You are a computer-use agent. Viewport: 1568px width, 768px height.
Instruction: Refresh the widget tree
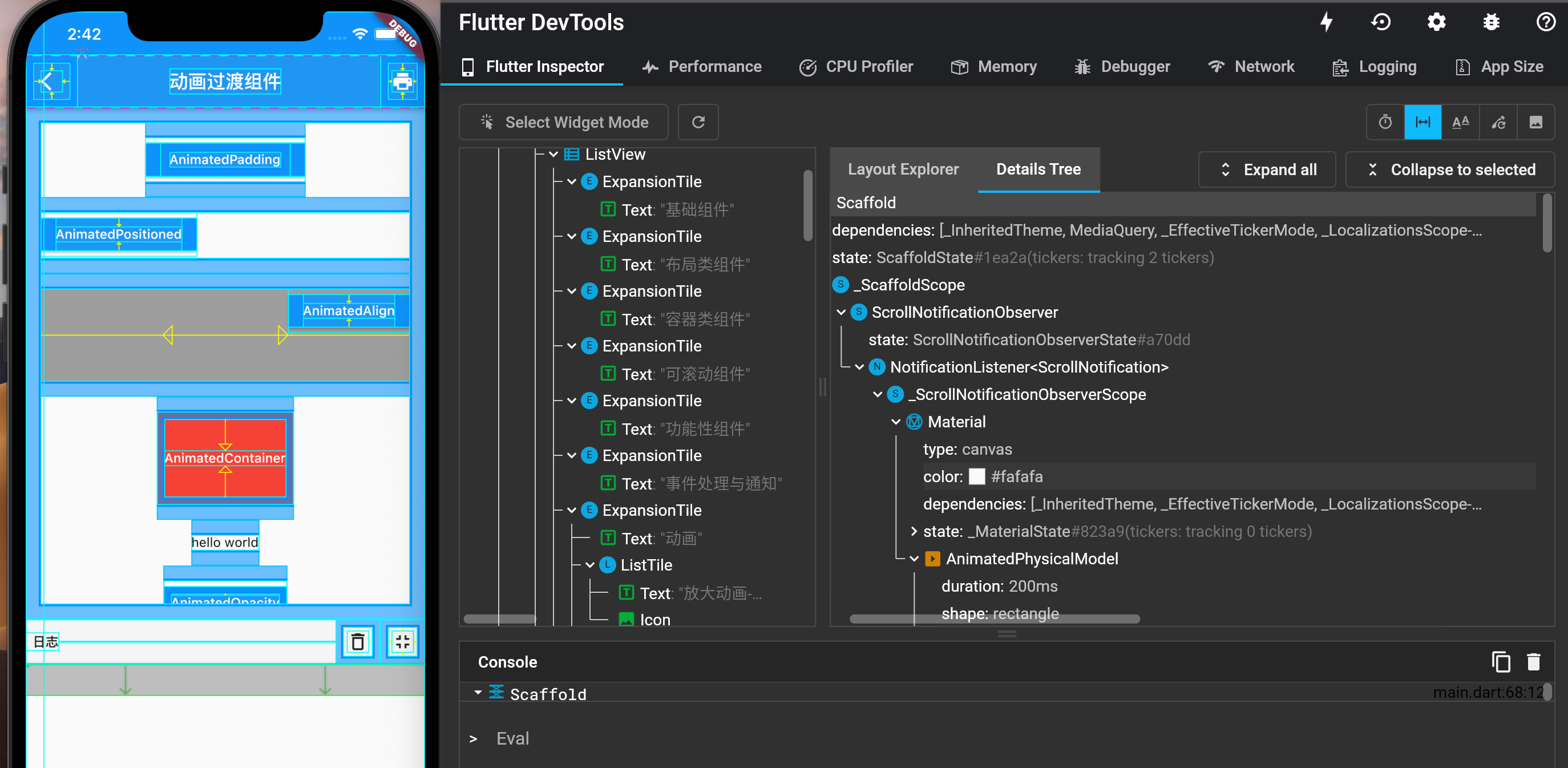(698, 122)
